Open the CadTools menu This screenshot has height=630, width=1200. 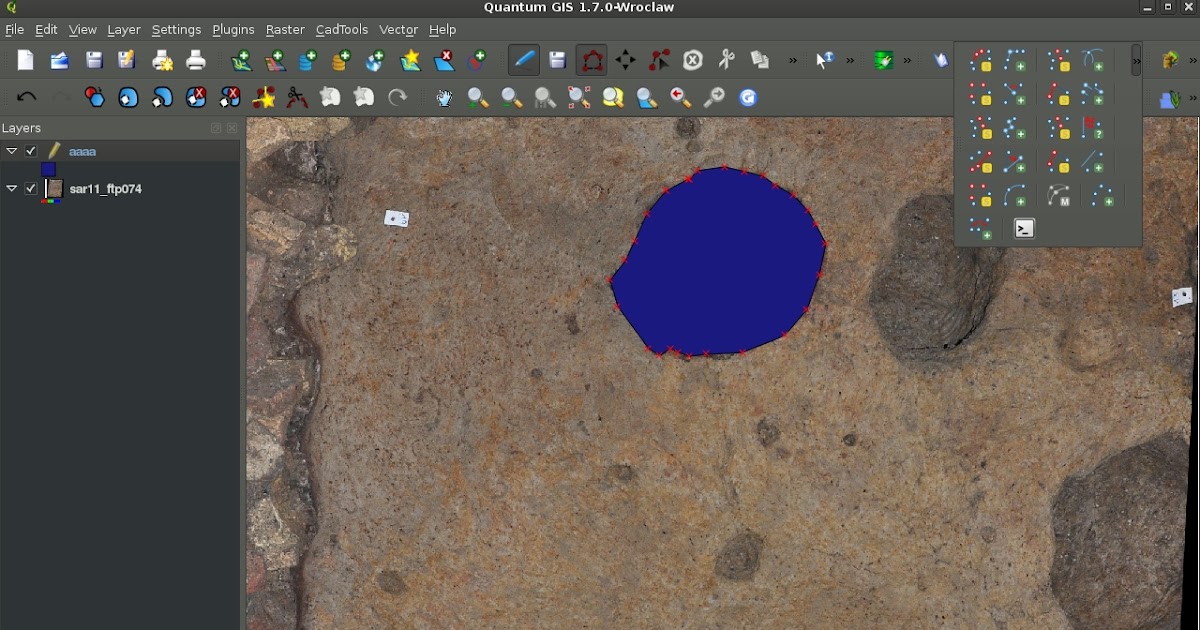coord(342,30)
